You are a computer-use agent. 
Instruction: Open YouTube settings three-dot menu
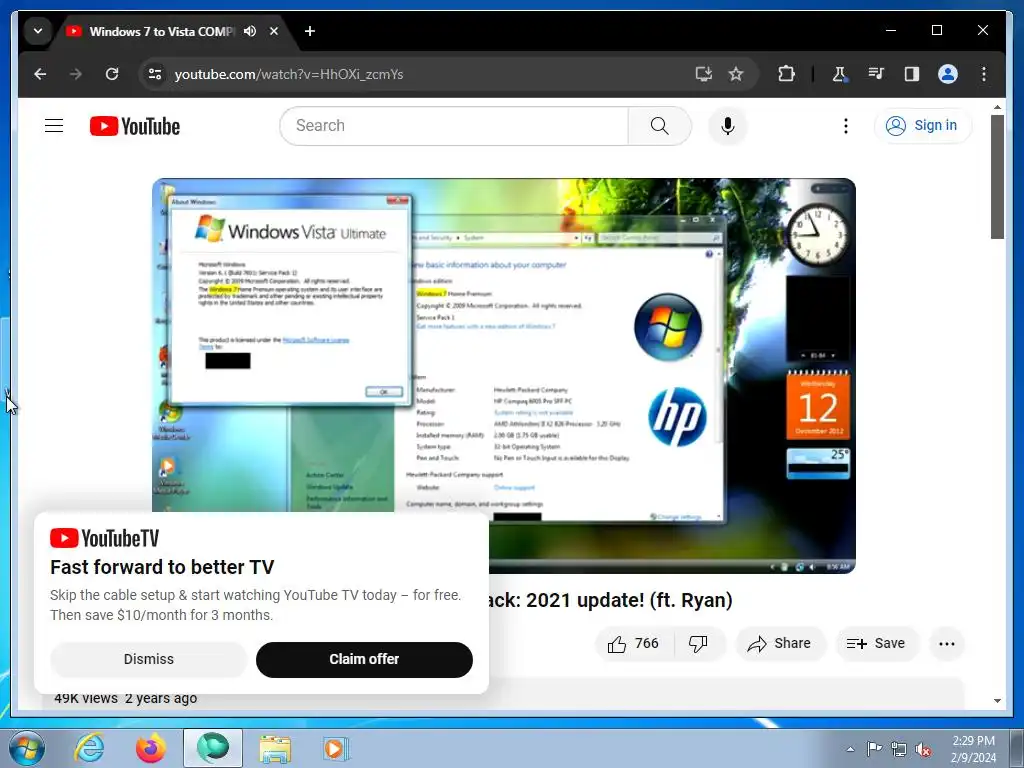point(846,125)
